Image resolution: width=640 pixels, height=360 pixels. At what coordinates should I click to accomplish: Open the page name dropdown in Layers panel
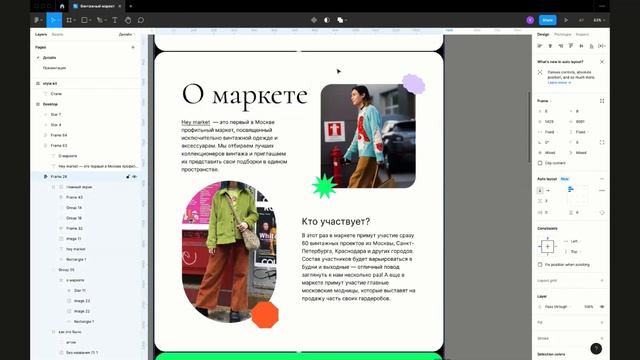coord(126,35)
